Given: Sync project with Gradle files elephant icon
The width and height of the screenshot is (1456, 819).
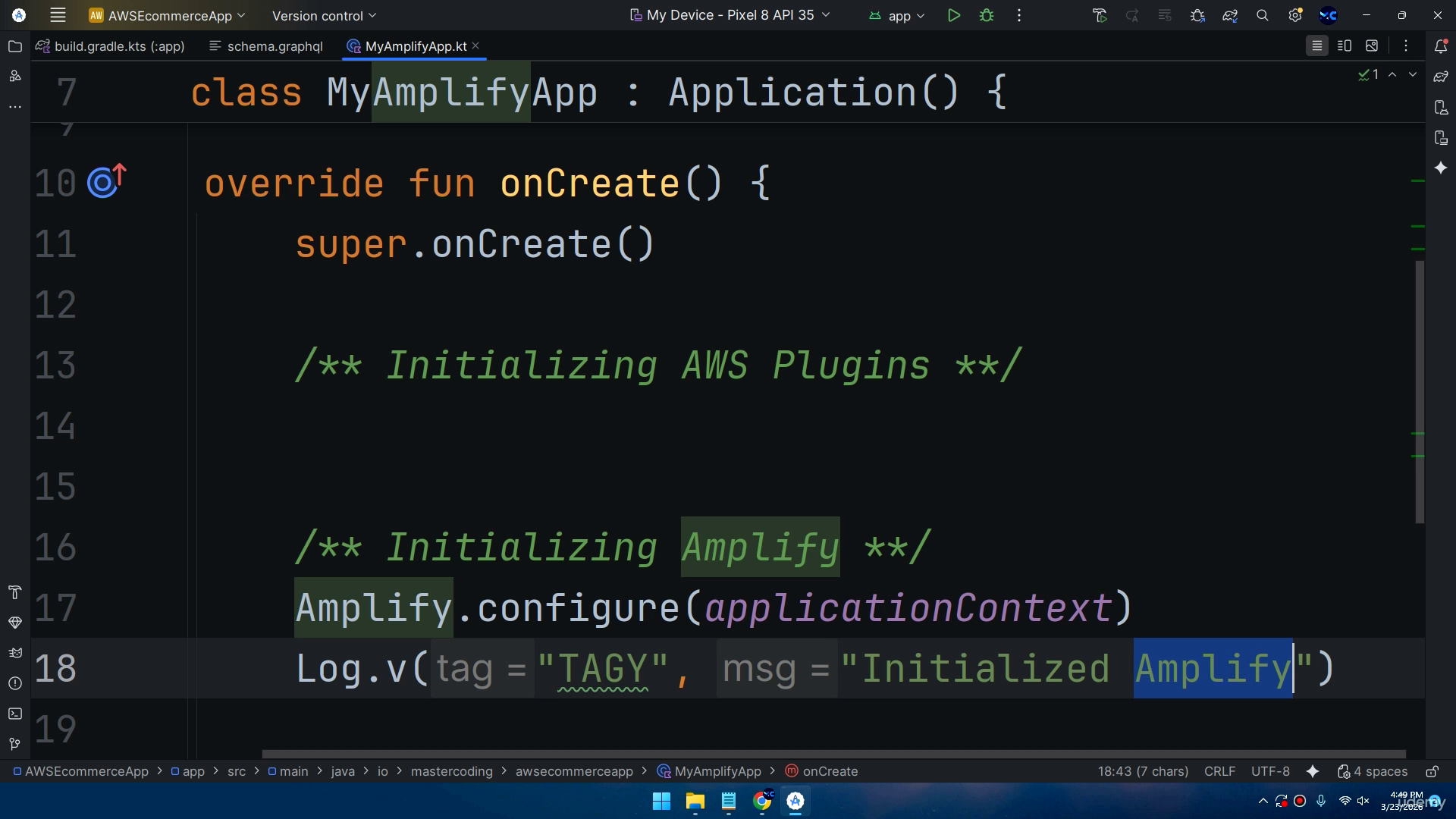Looking at the screenshot, I should coord(1230,15).
